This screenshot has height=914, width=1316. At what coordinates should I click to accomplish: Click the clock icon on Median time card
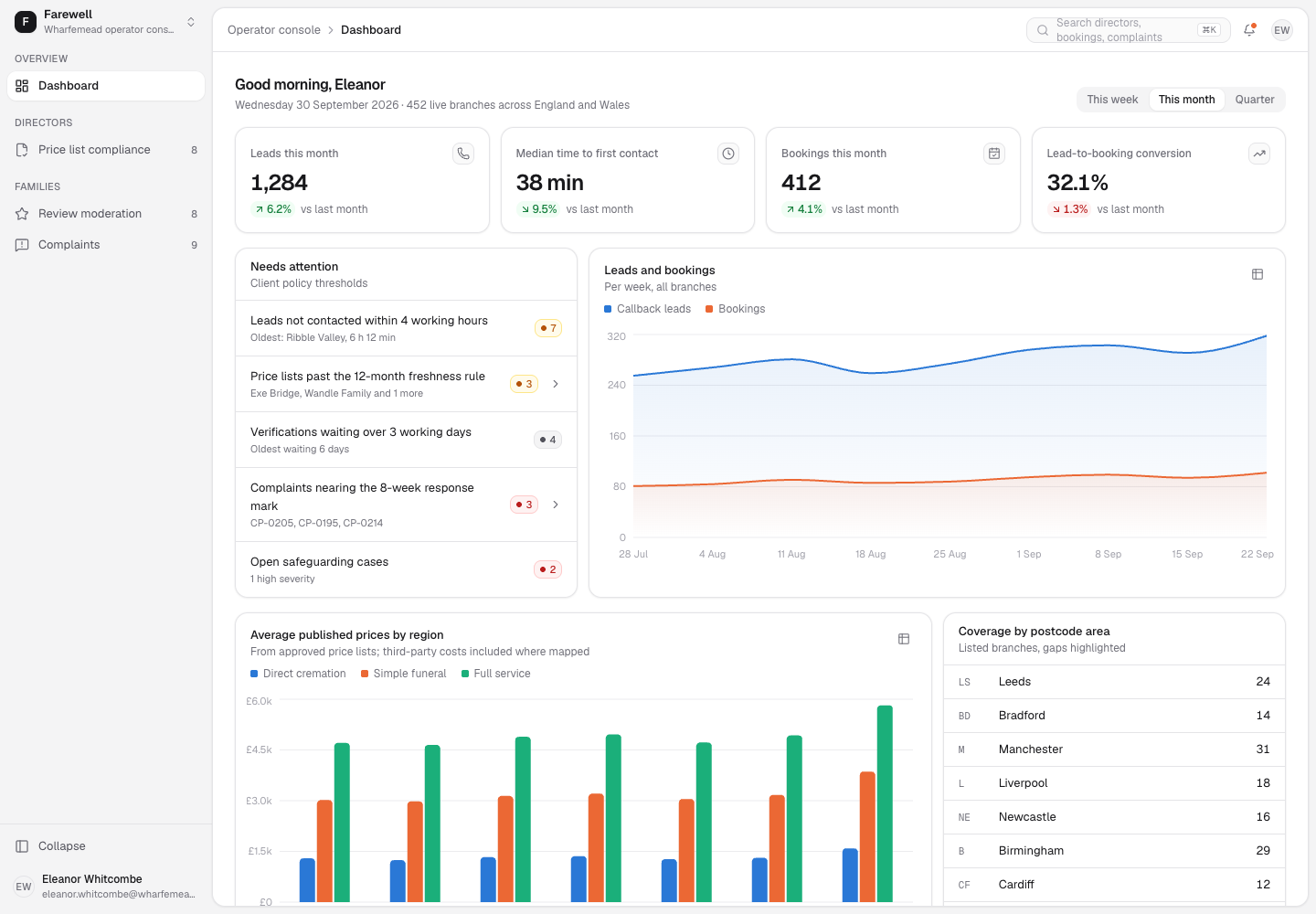click(728, 154)
